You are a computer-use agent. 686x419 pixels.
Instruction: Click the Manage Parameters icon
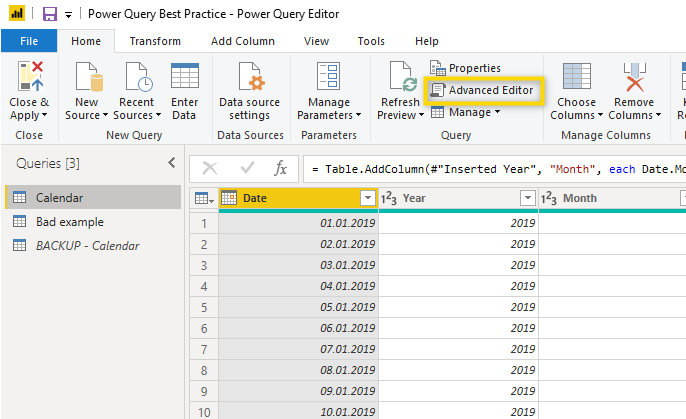pos(329,76)
